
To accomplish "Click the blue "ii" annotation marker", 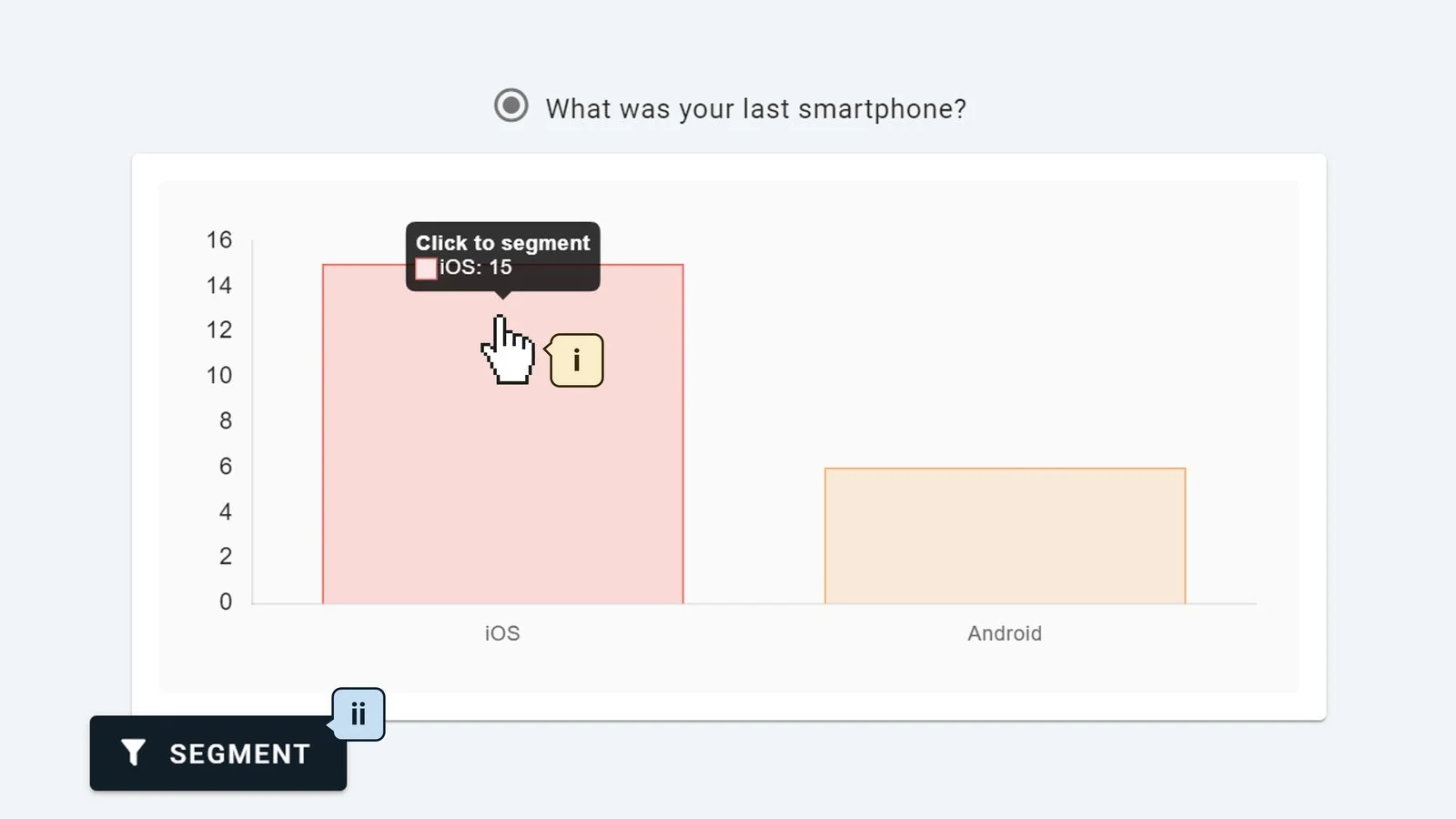I will click(358, 714).
